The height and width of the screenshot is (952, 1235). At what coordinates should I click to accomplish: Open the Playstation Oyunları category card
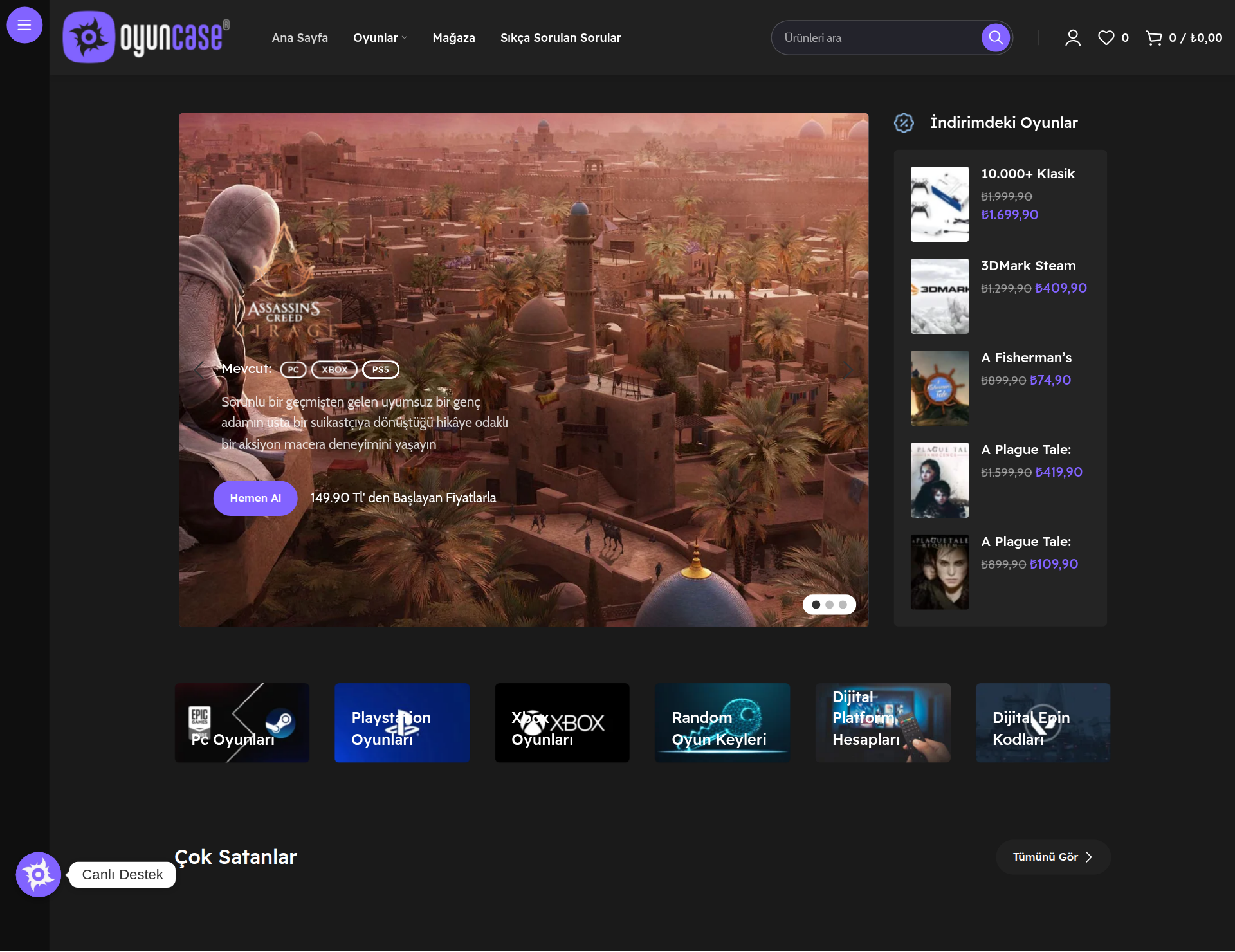tap(402, 723)
